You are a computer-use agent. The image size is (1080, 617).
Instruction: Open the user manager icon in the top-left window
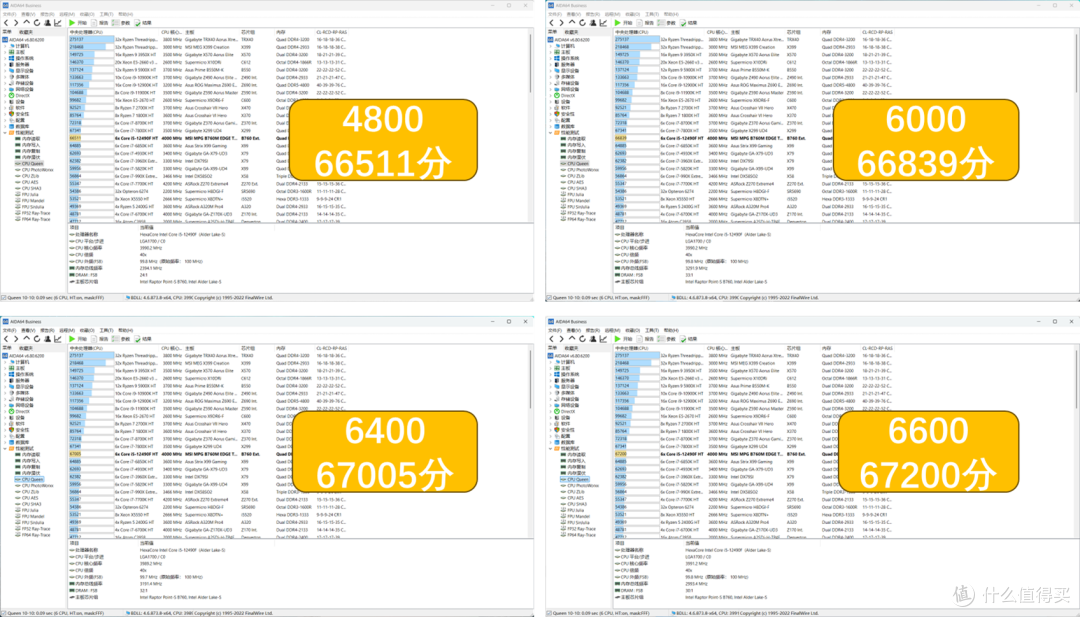[48, 23]
